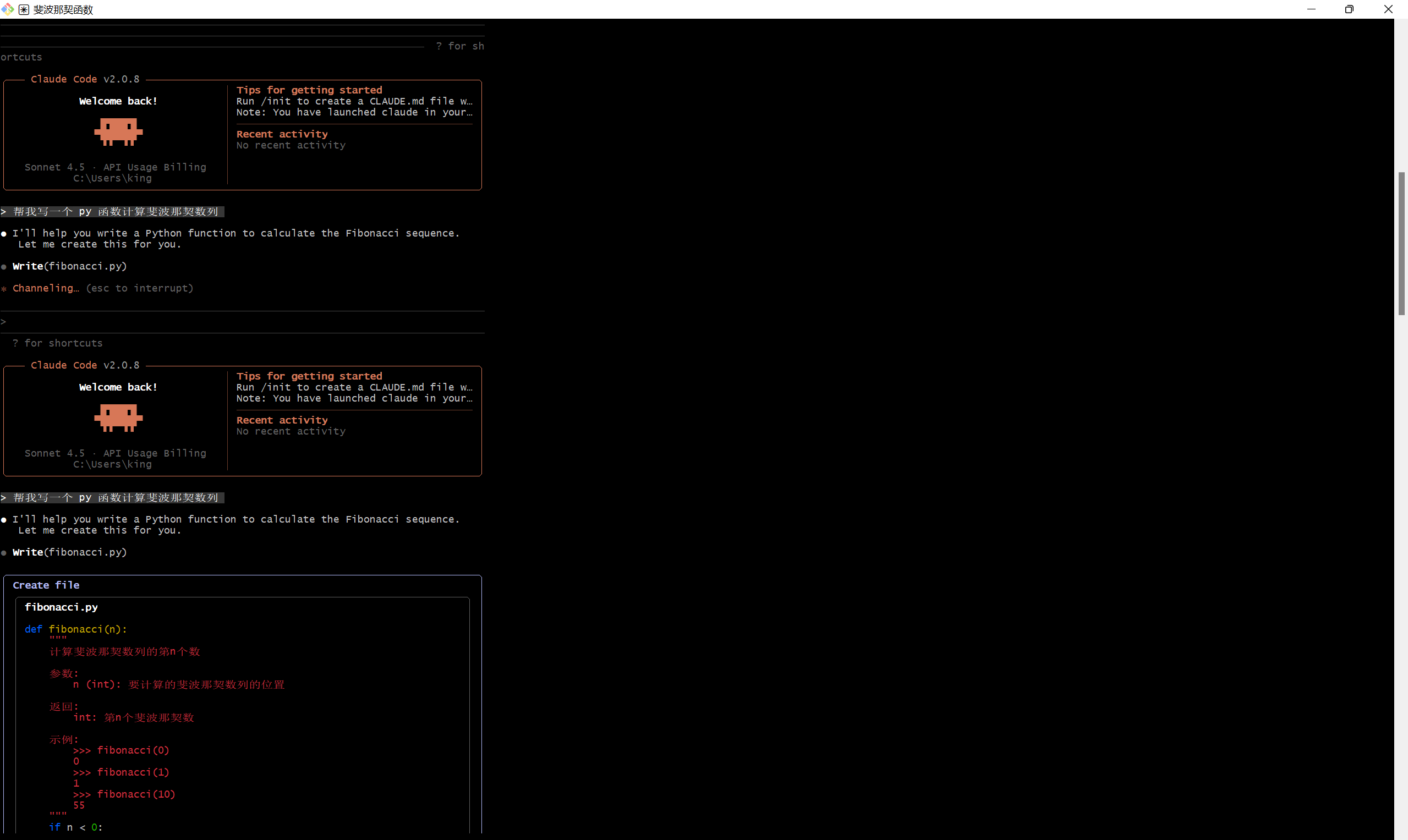Click the 'Run /init to create a CLAUDE.md' tip in the first panel
The image size is (1408, 840).
354,101
